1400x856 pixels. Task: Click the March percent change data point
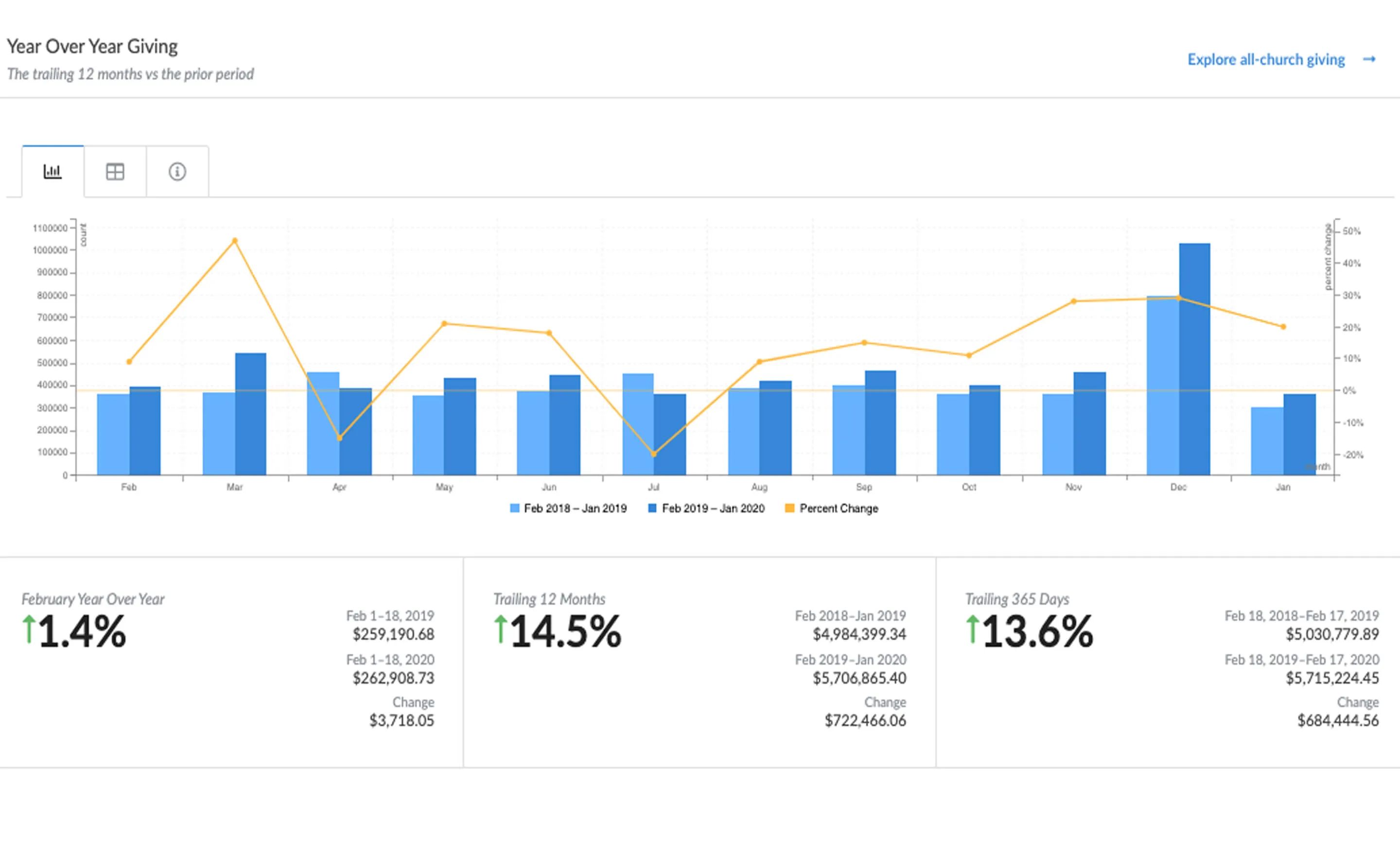[x=235, y=241]
